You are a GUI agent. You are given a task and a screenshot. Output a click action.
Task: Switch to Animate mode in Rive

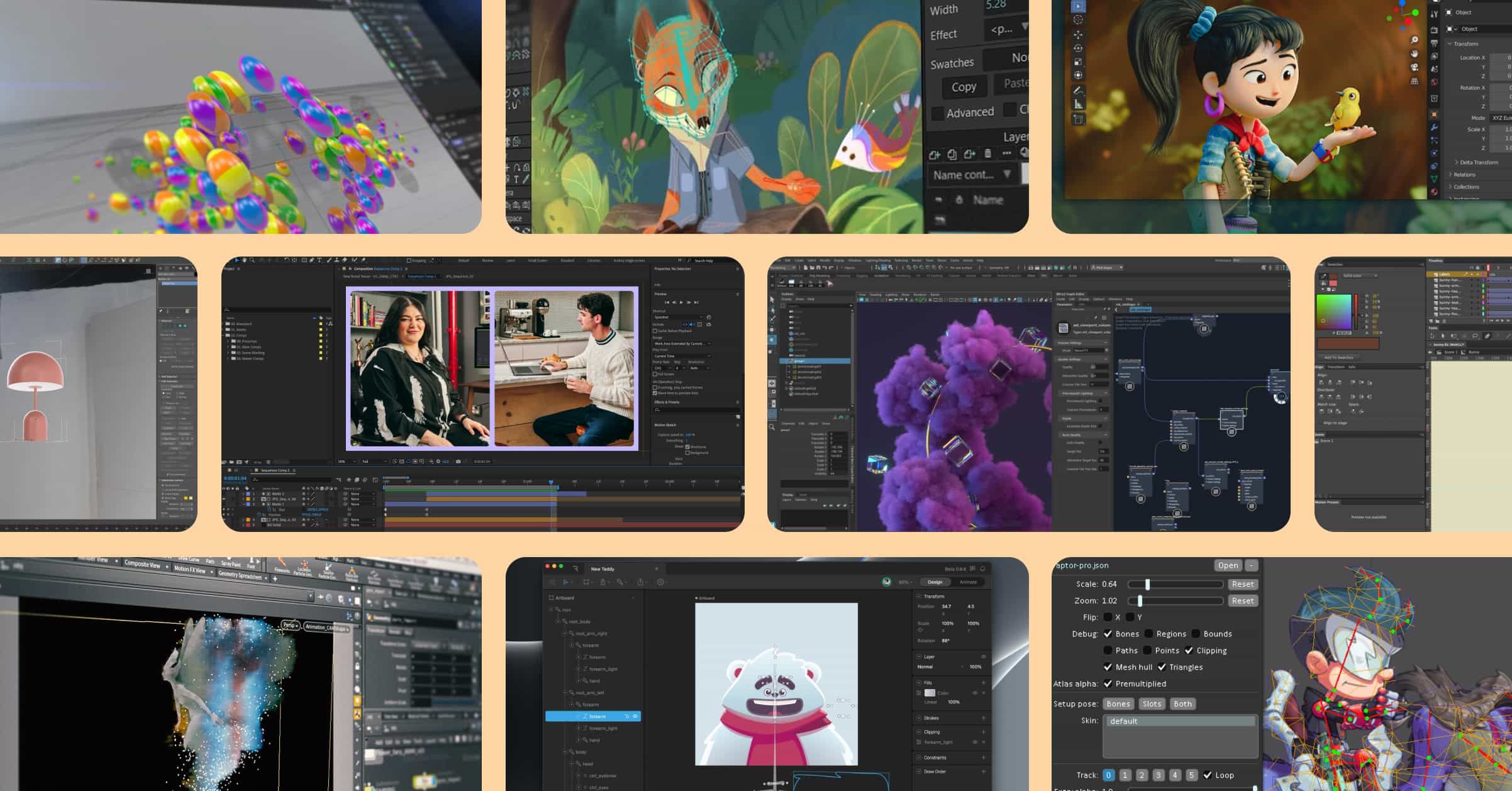pyautogui.click(x=968, y=582)
